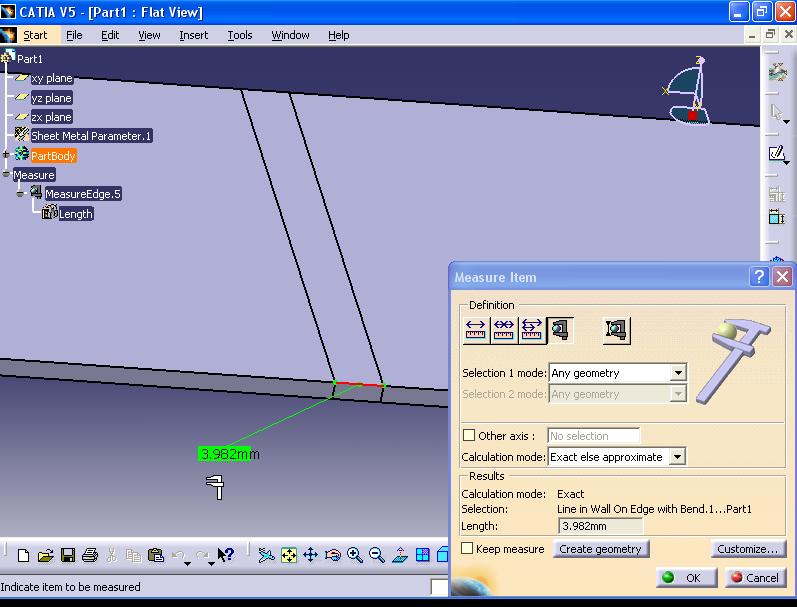Click the OK button
The image size is (797, 607).
click(686, 578)
